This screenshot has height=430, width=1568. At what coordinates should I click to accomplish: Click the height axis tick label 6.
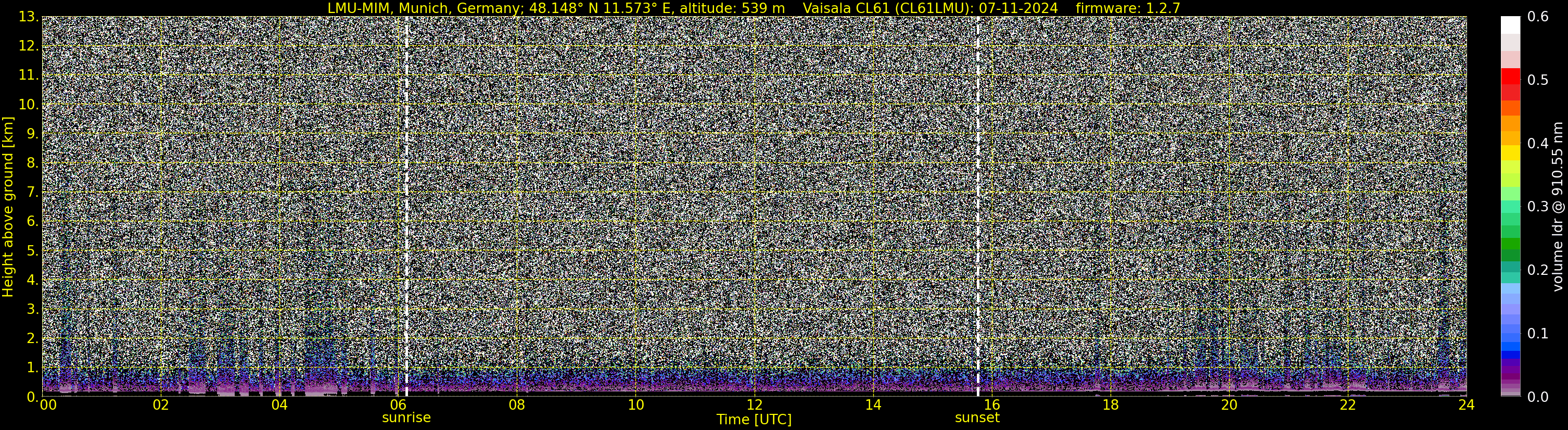[32, 222]
